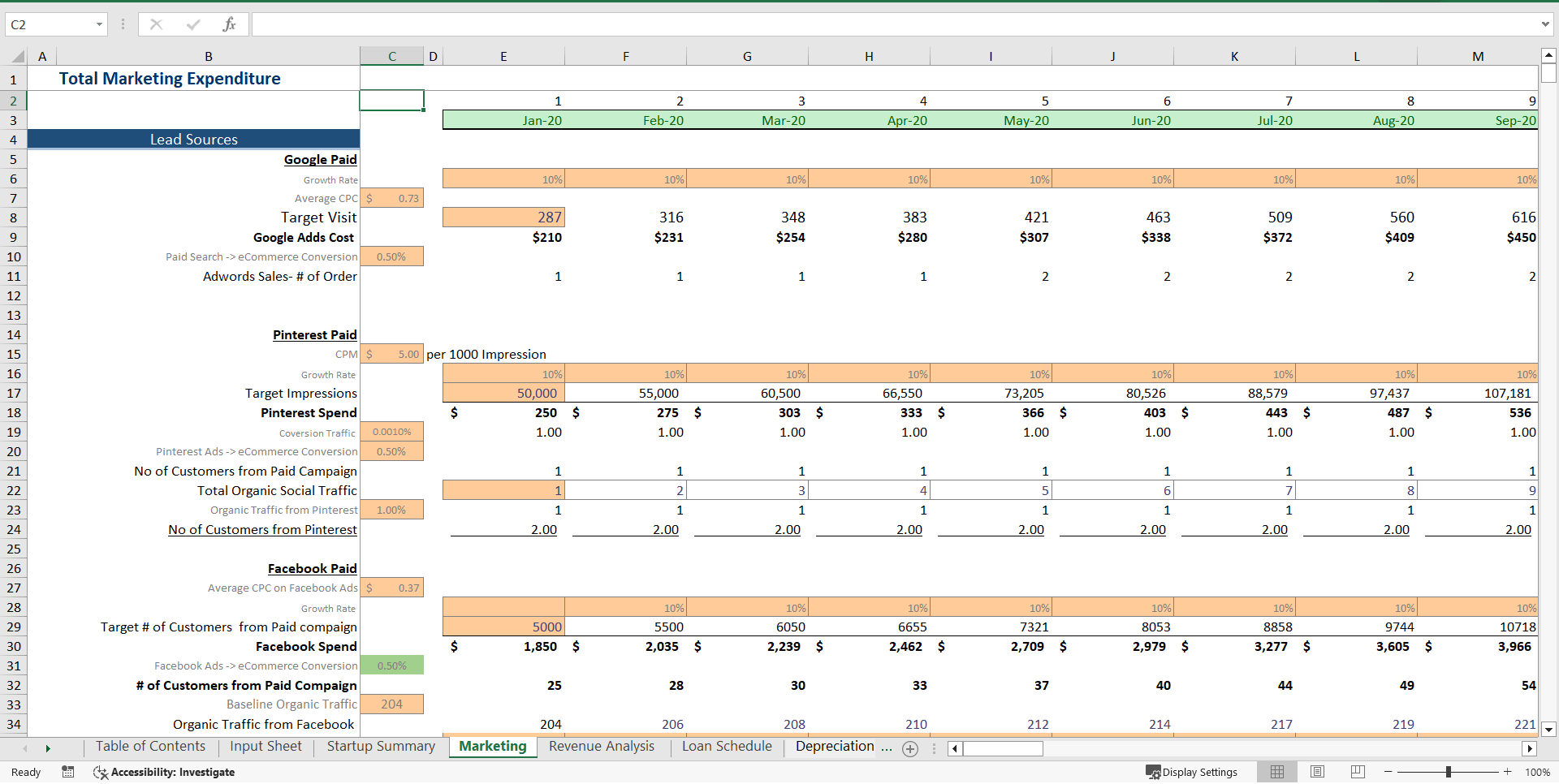Screen dimensions: 1559x784
Task: Click the zoom in plus icon
Action: point(1507,772)
